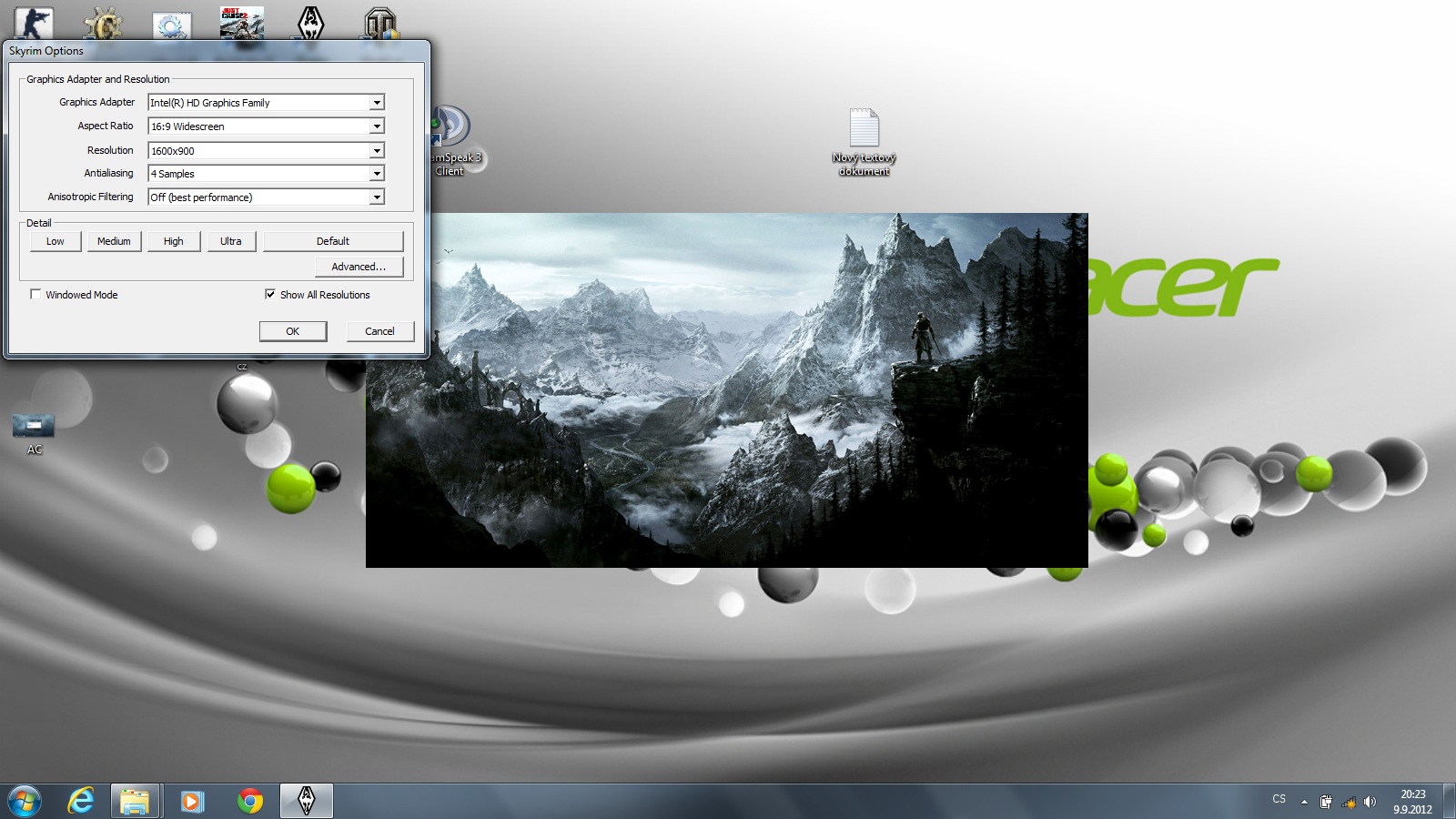Open the Counter-Strike desktop shortcut
The width and height of the screenshot is (1456, 819).
click(x=34, y=22)
